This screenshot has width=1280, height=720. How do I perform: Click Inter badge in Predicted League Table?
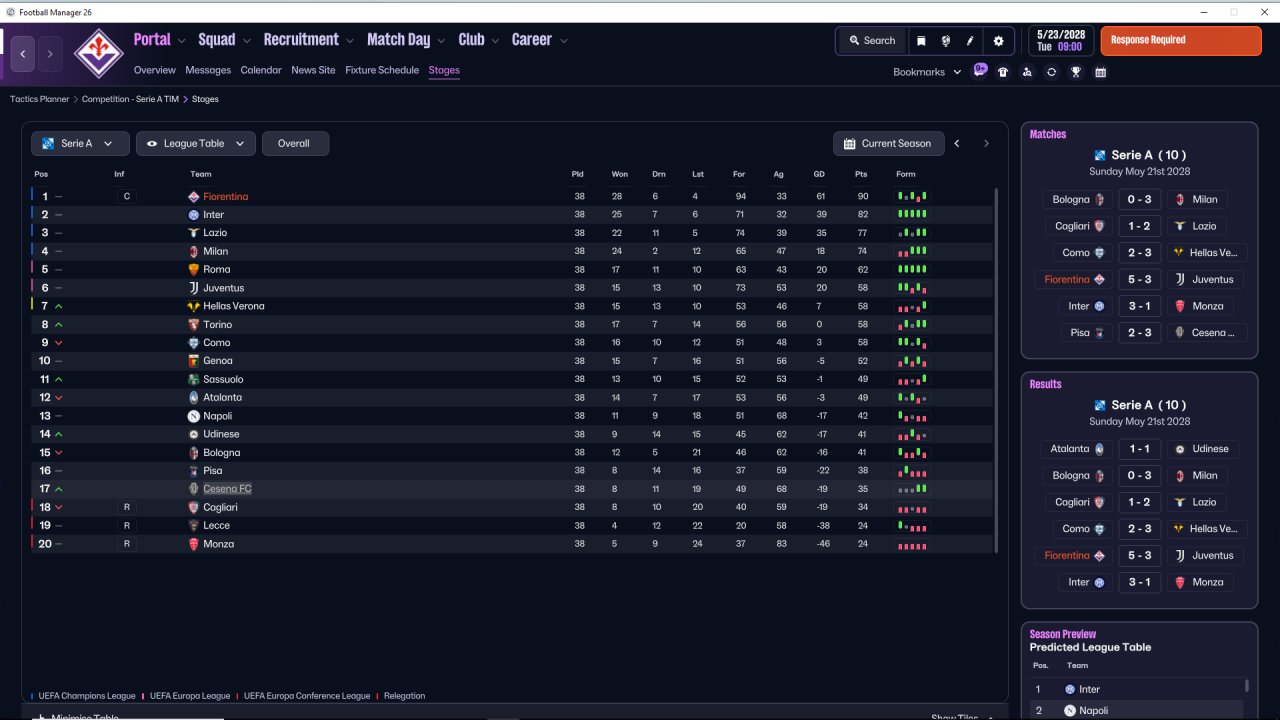[1070, 689]
